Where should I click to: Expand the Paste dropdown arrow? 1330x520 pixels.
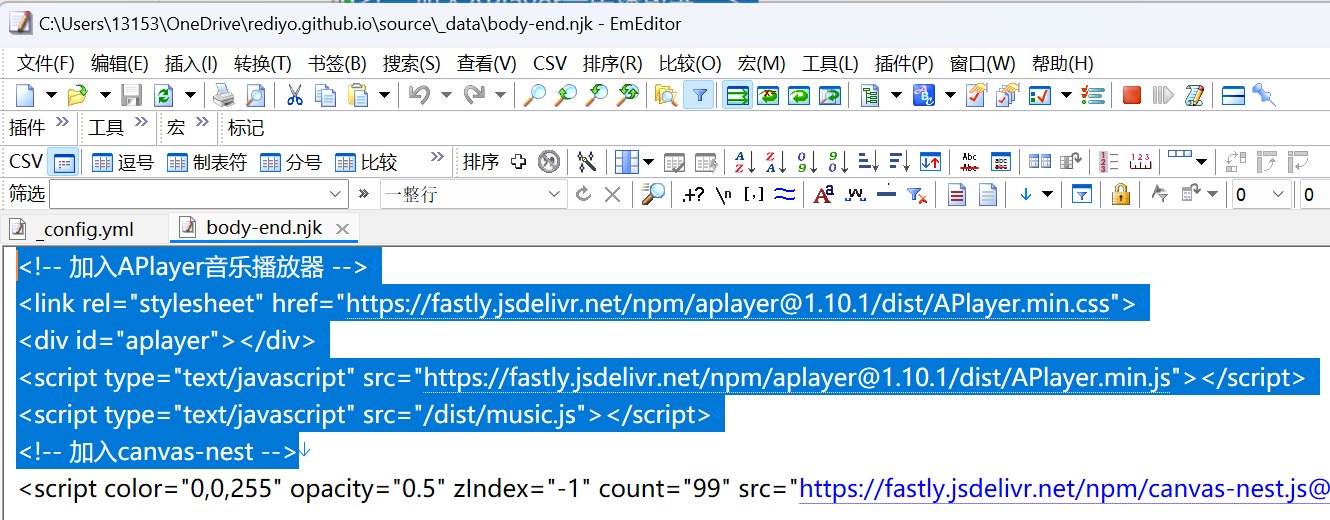tap(384, 95)
